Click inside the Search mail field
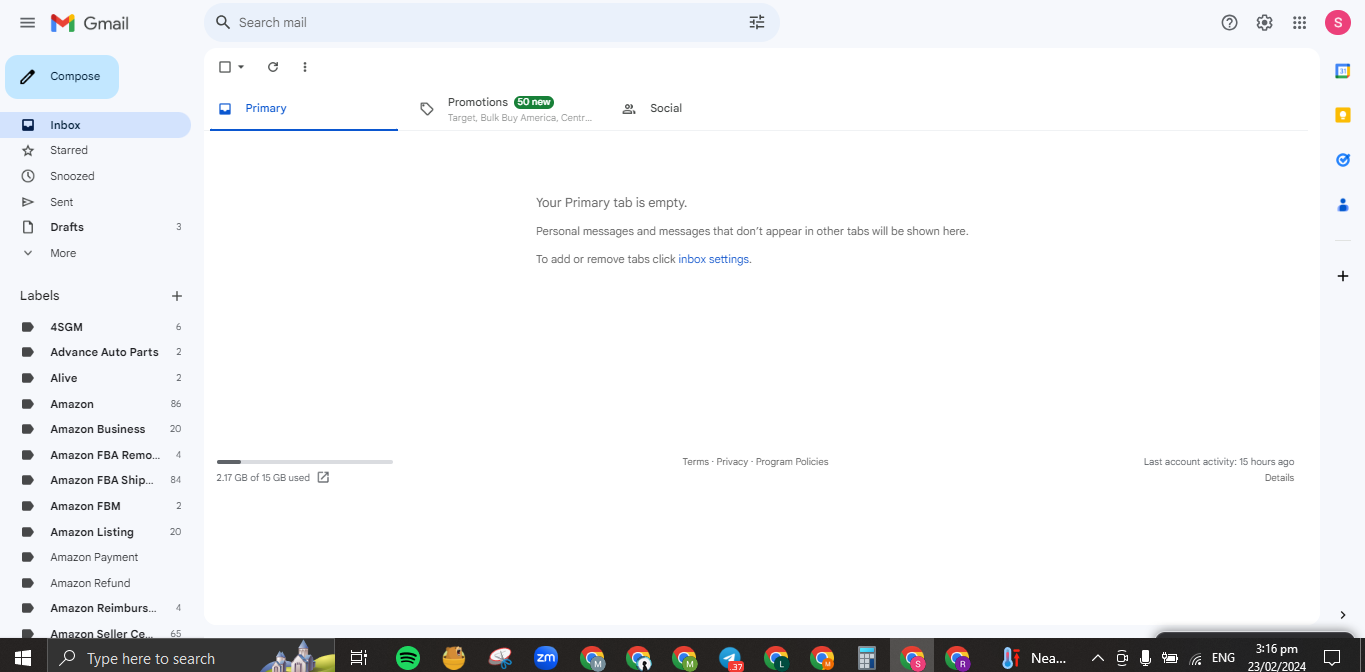This screenshot has width=1365, height=672. point(490,22)
